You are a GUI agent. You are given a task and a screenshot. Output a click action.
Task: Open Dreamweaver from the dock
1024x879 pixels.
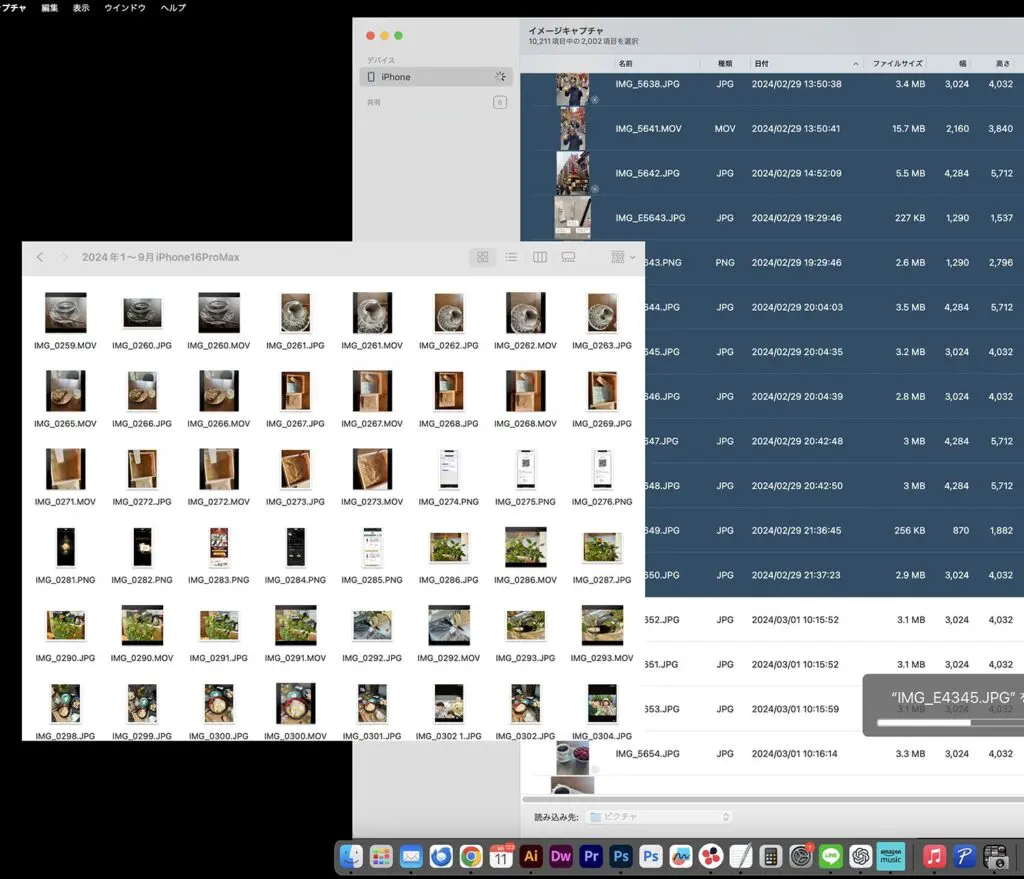tap(561, 857)
